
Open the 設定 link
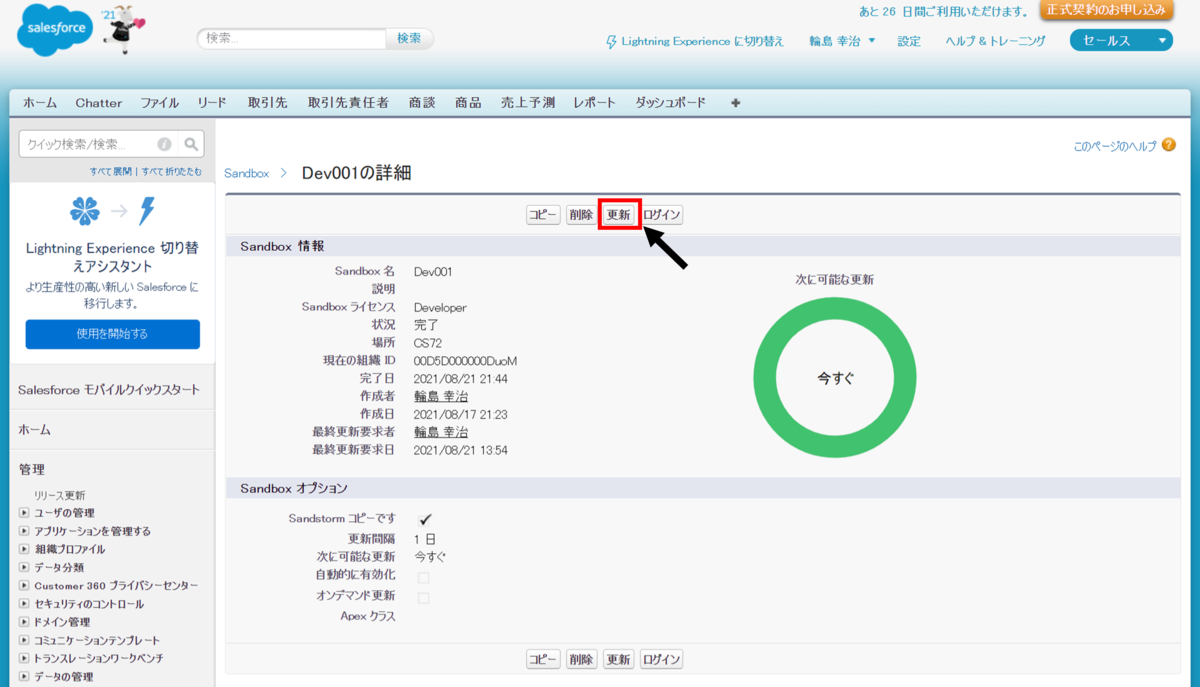[909, 41]
